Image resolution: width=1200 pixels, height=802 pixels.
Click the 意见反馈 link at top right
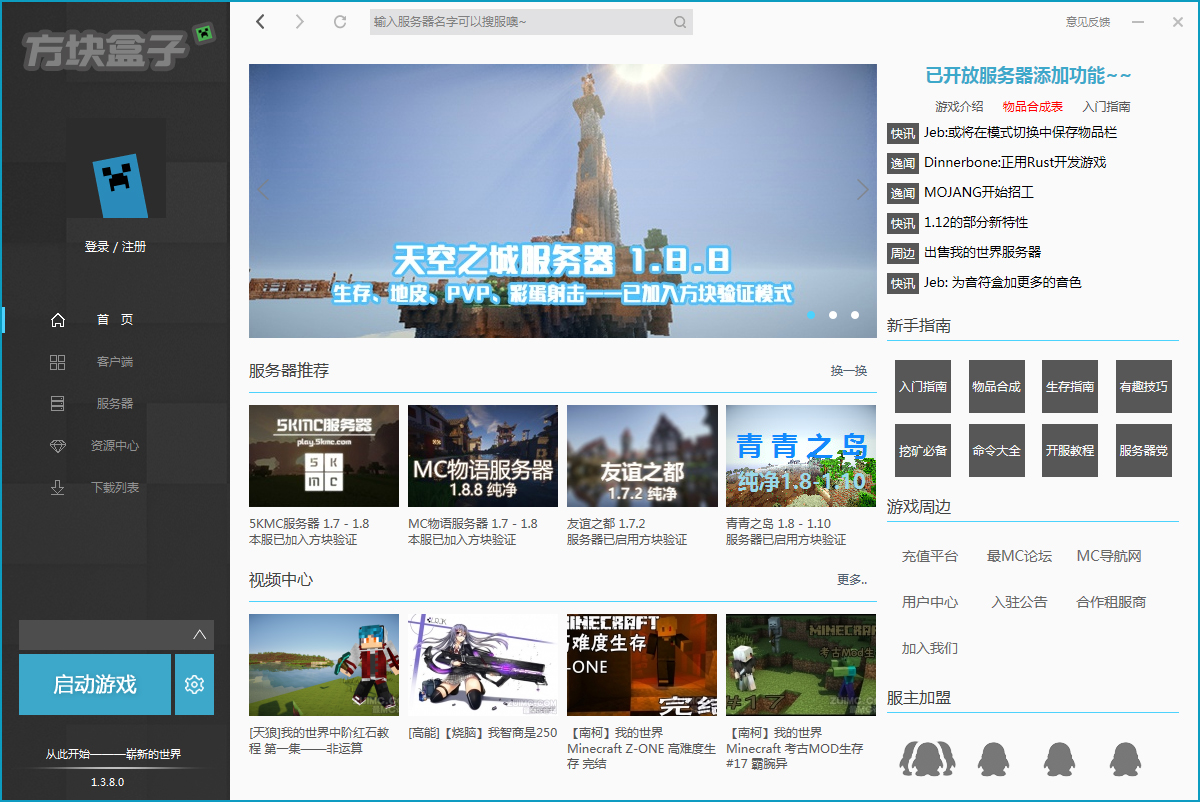tap(1087, 22)
